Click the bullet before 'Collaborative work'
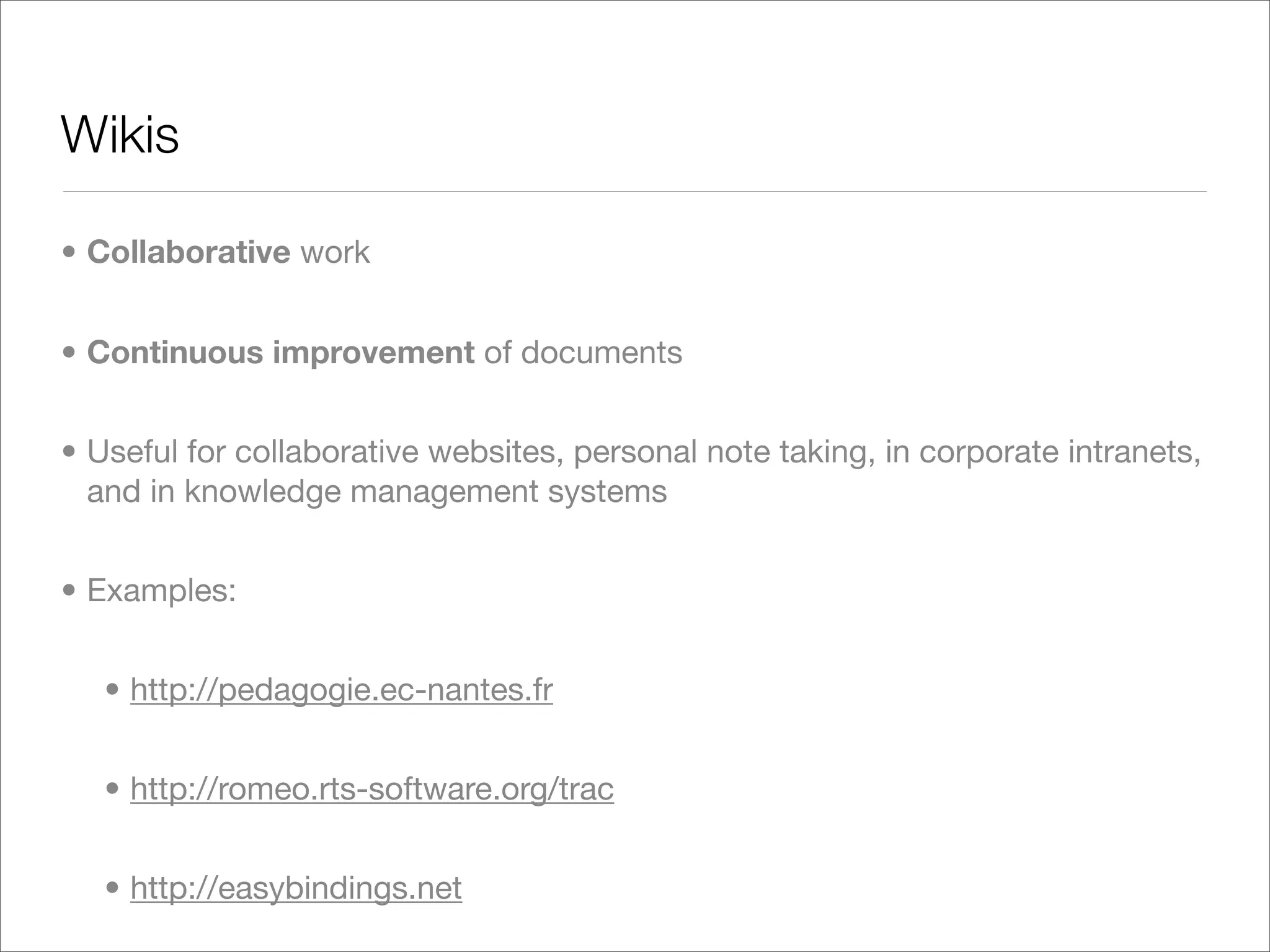 pyautogui.click(x=69, y=253)
